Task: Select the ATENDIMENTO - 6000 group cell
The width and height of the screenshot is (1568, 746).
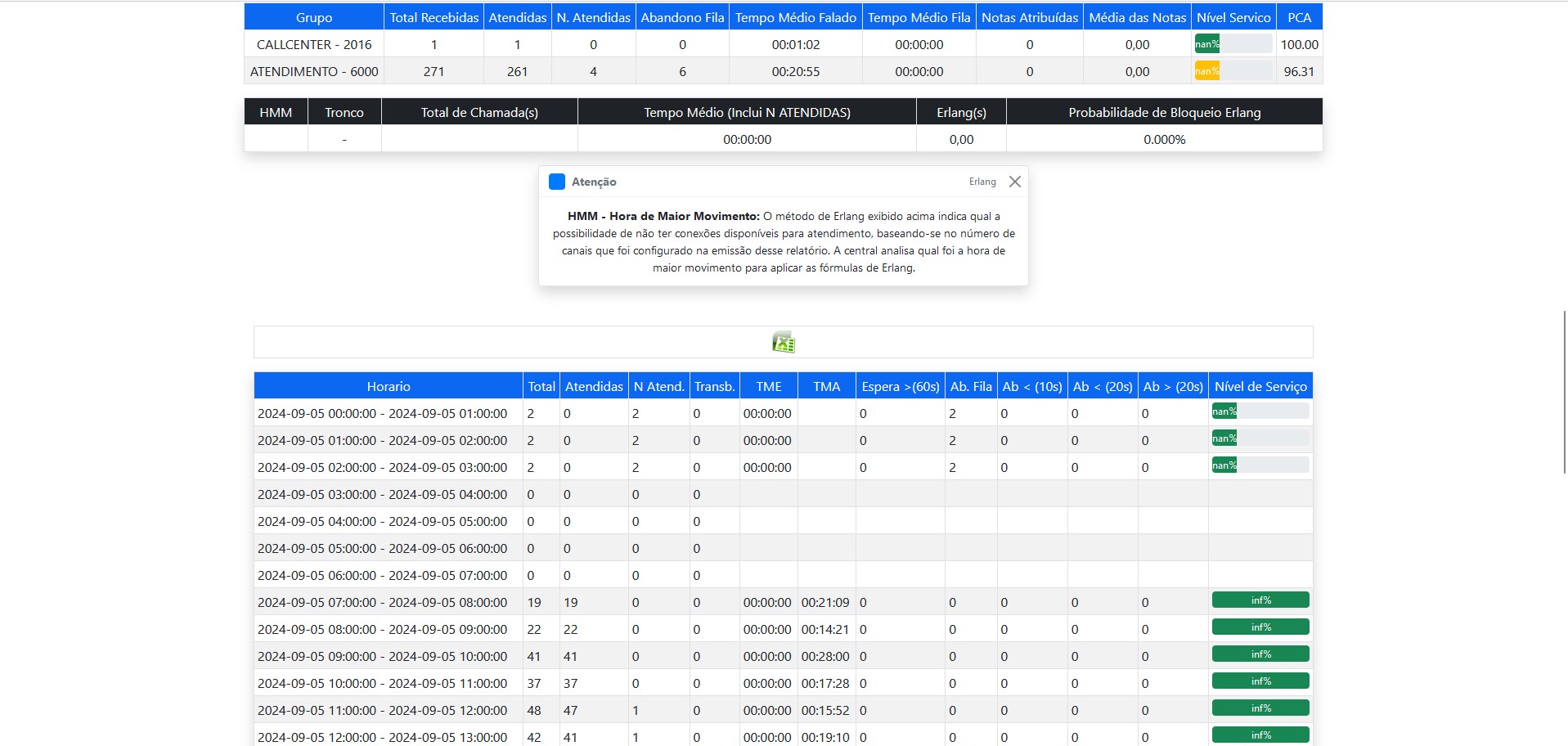Action: (x=314, y=71)
